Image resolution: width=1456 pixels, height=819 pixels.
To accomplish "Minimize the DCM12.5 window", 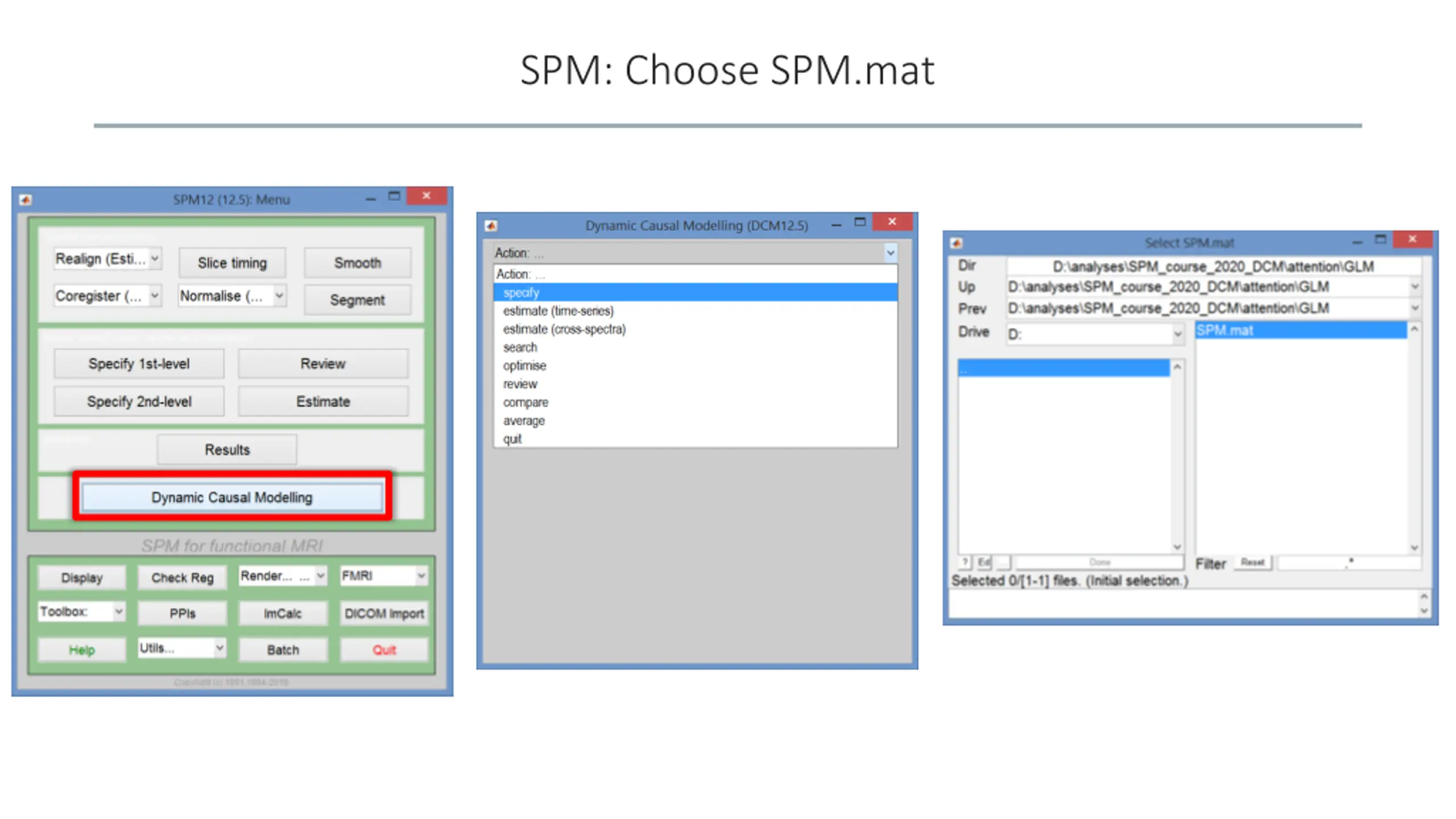I will click(836, 225).
